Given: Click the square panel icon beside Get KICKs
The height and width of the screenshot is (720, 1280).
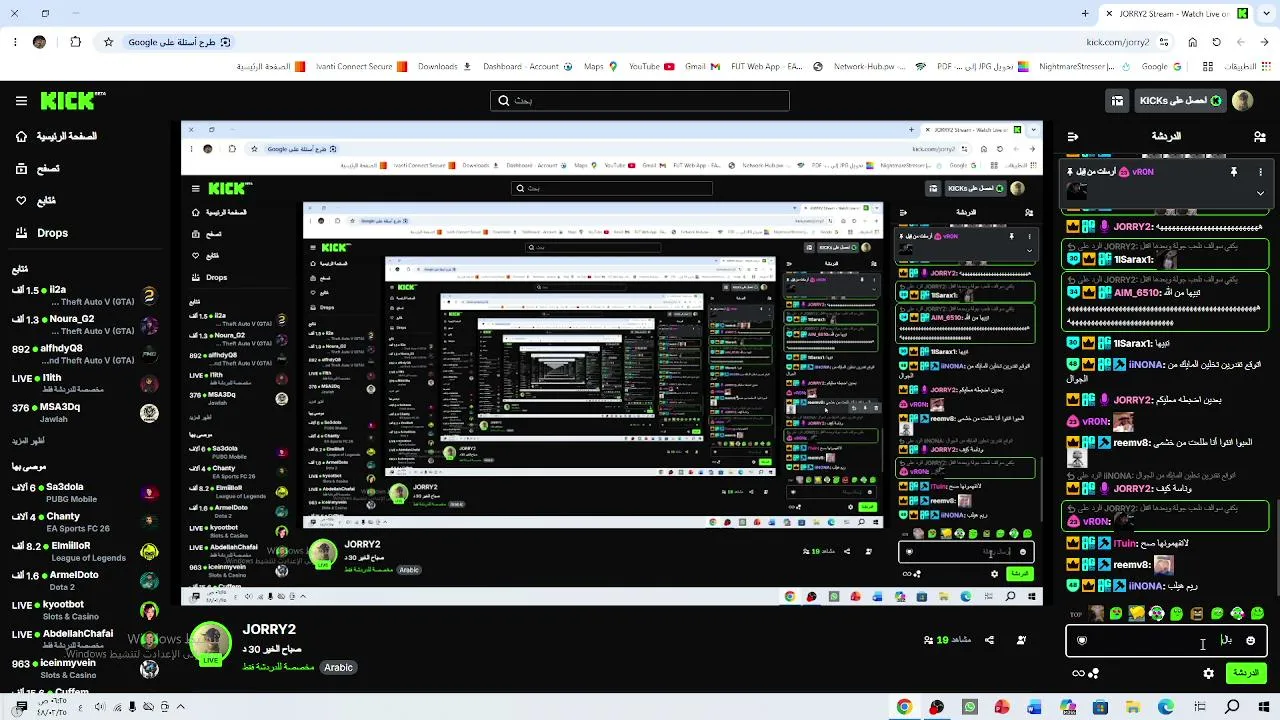Looking at the screenshot, I should [1117, 101].
